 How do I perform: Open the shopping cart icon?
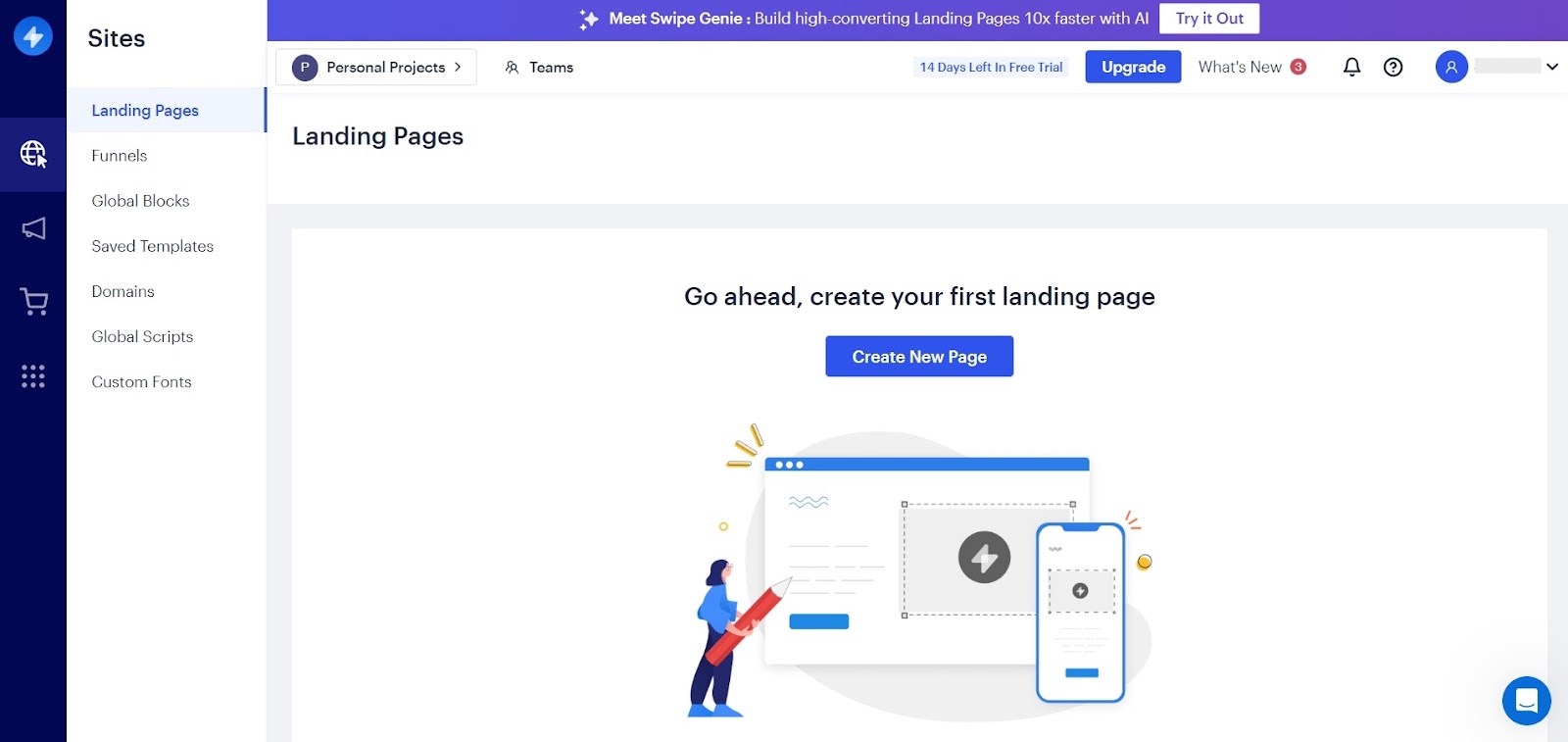(x=33, y=302)
